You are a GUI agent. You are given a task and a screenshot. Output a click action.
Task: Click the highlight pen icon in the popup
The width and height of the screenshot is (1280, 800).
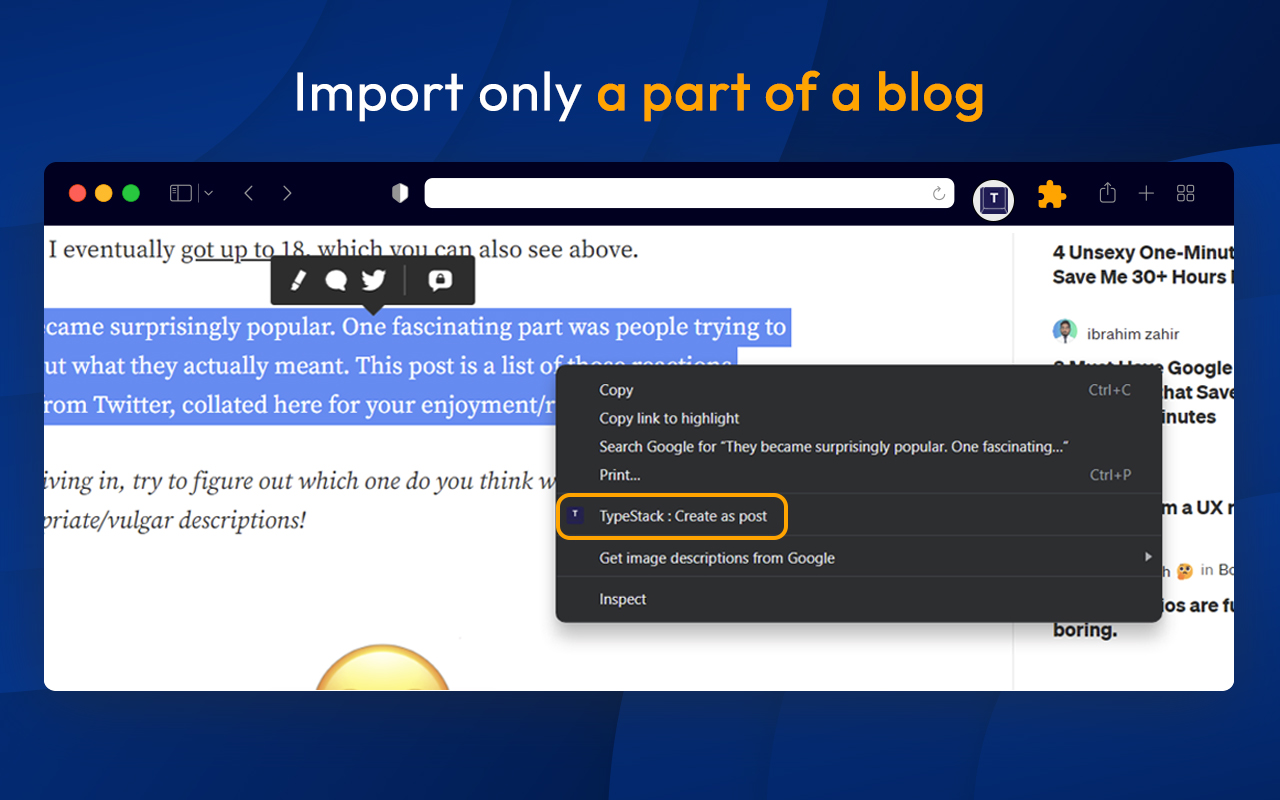[297, 281]
